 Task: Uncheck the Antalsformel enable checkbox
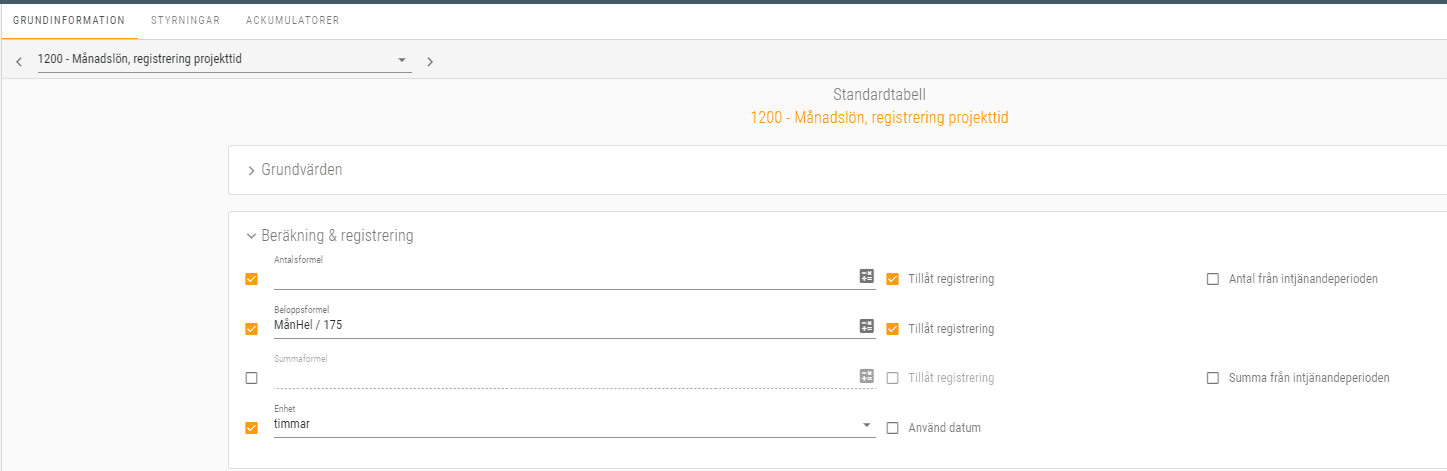pos(251,279)
